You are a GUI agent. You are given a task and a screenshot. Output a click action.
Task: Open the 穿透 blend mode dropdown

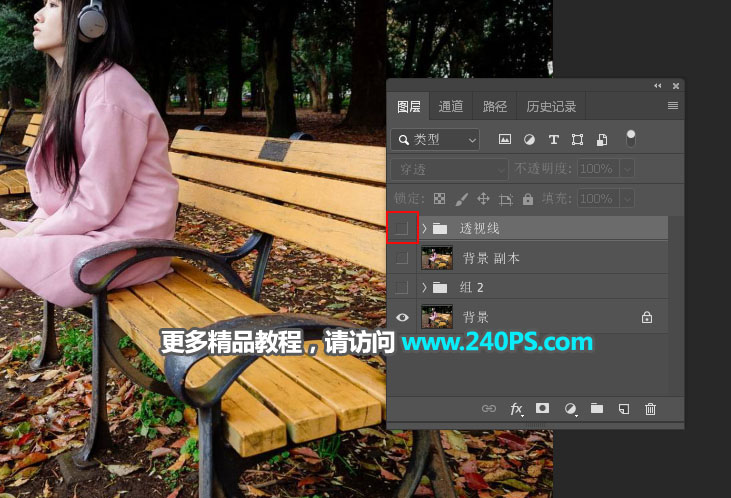[449, 169]
